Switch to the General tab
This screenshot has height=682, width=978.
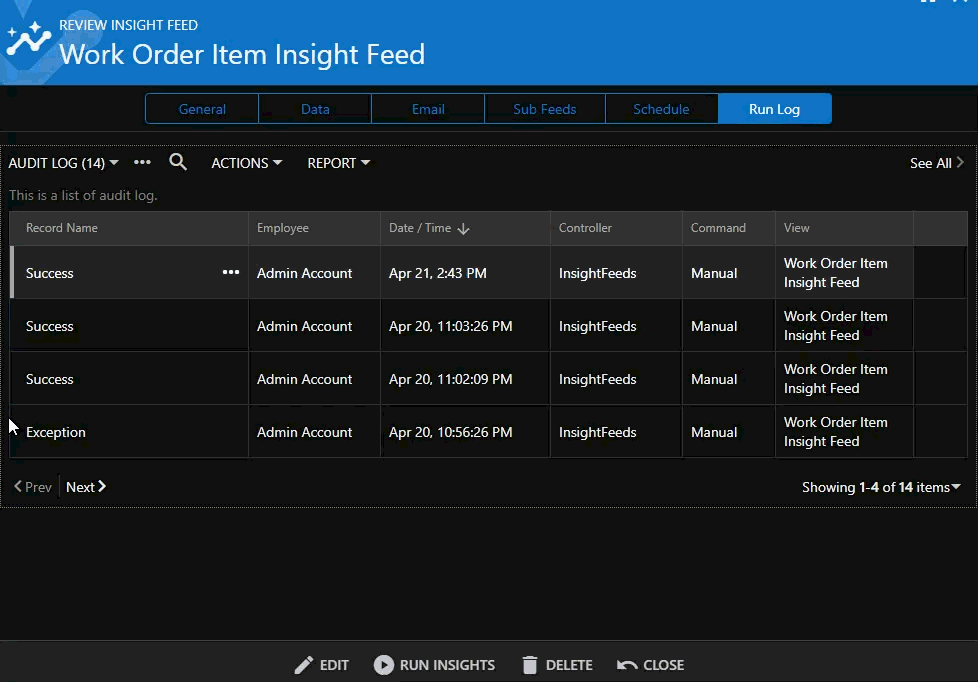coord(202,109)
